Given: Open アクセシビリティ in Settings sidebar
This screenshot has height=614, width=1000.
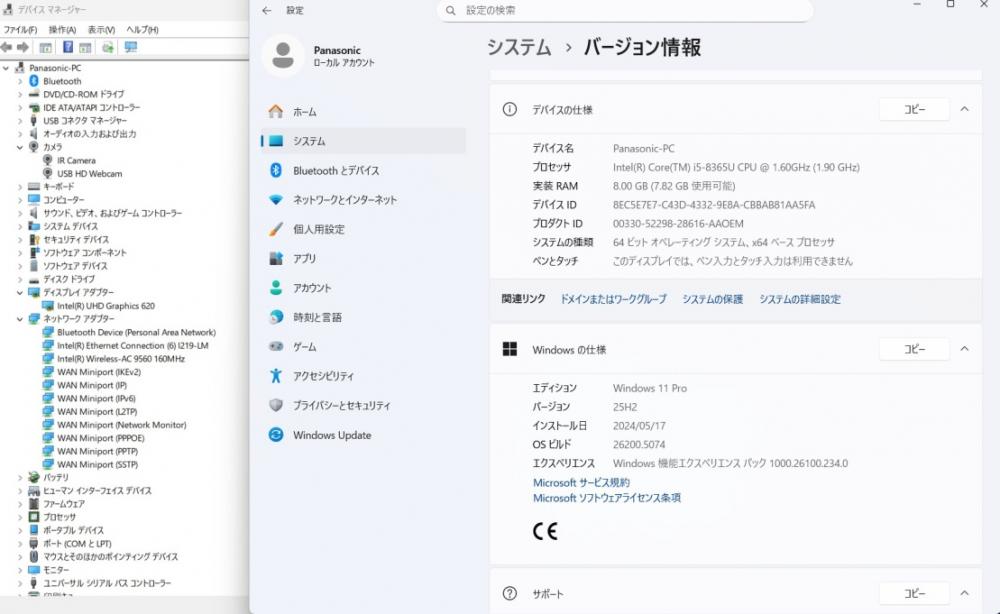Looking at the screenshot, I should (364, 376).
